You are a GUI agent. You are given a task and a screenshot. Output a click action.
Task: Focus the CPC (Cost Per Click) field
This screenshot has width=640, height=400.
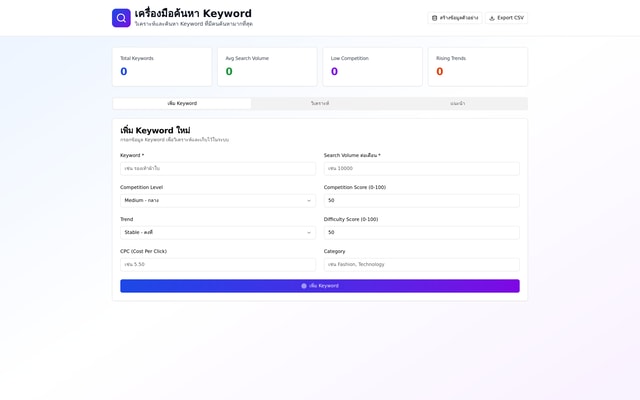tap(218, 264)
